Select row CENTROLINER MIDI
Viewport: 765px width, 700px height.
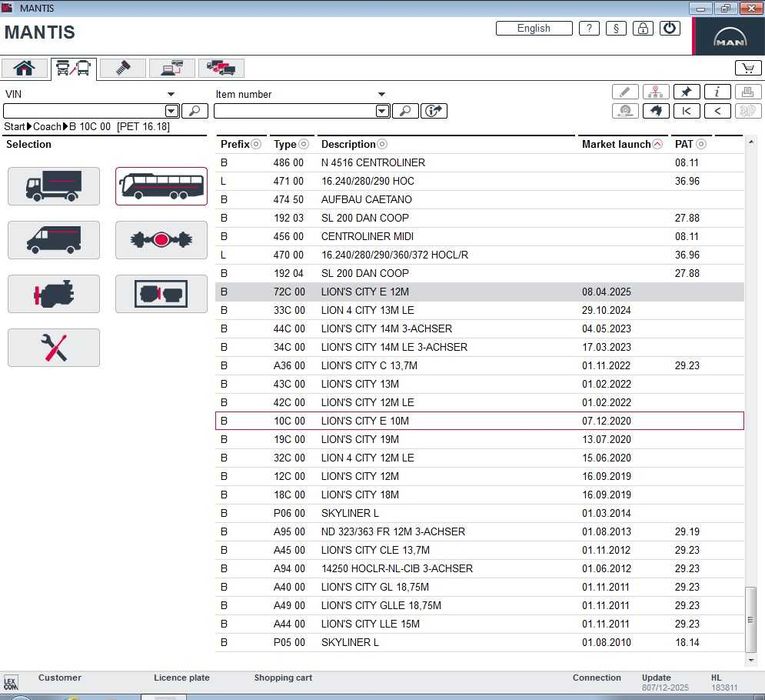tap(480, 237)
